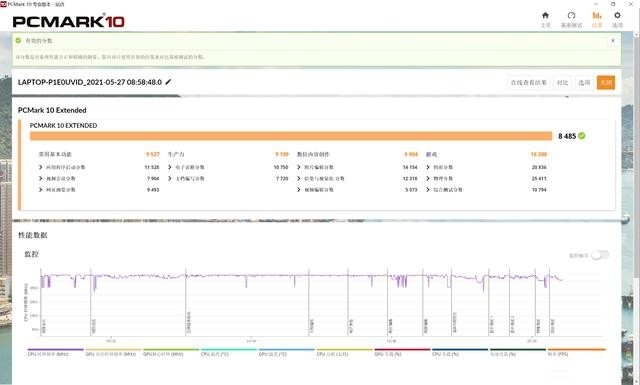The image size is (640, 385).
Task: Click the Compare button
Action: (x=562, y=82)
